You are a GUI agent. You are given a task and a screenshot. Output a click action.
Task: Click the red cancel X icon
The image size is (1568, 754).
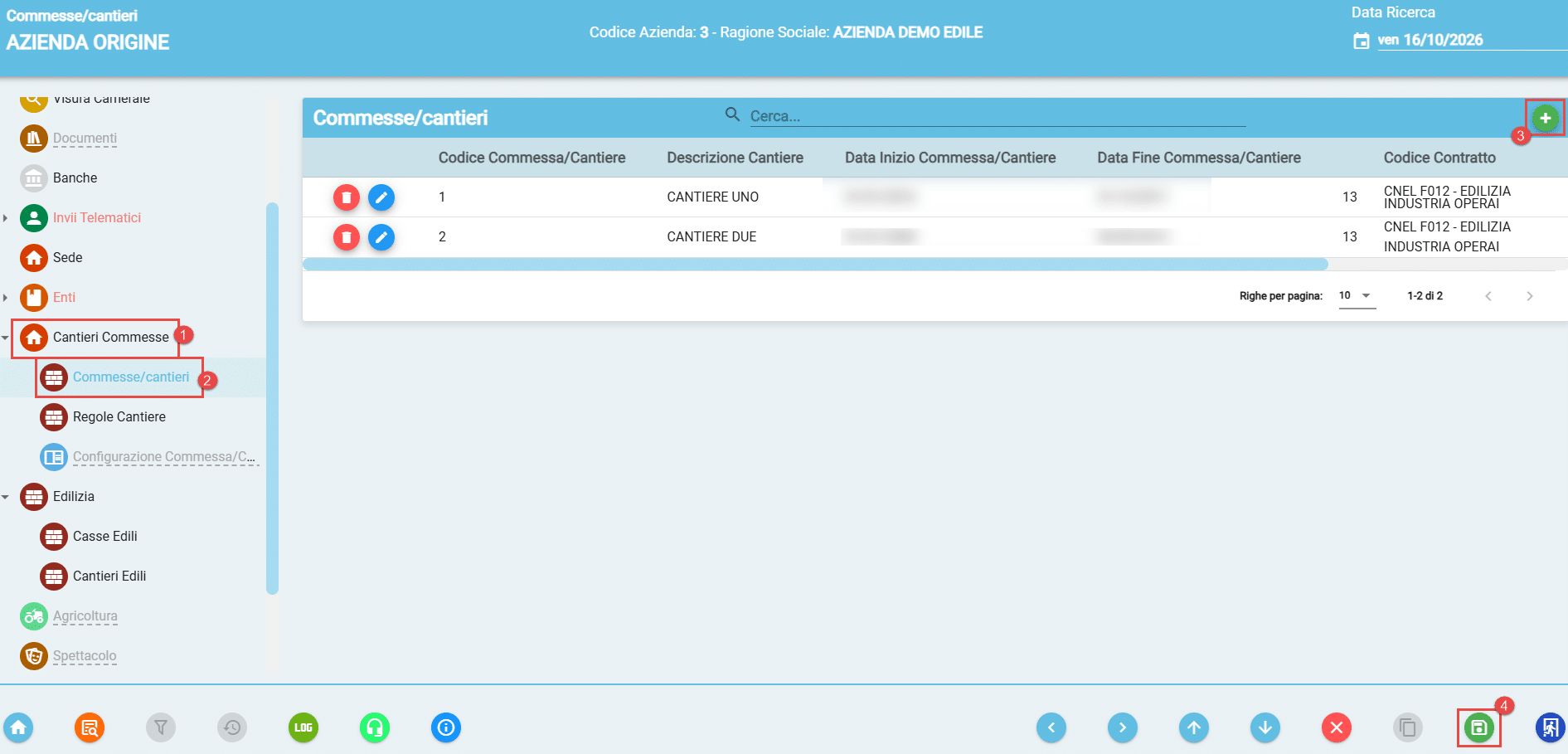click(1337, 728)
